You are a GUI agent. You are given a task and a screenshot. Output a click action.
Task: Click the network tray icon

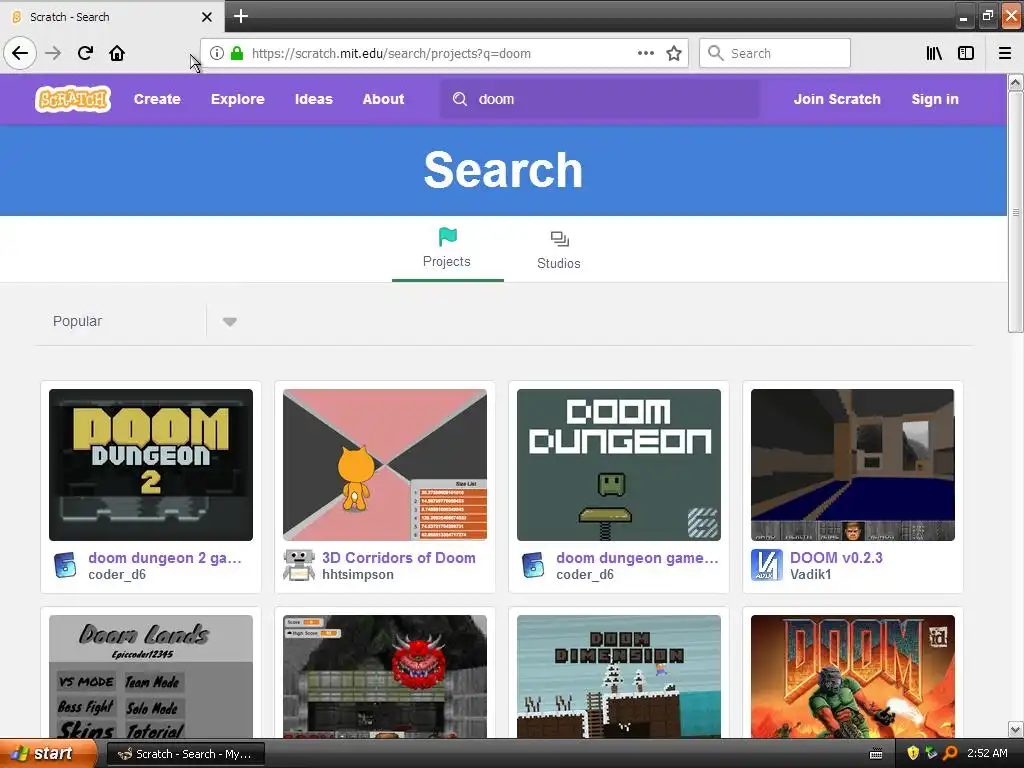pyautogui.click(x=931, y=753)
